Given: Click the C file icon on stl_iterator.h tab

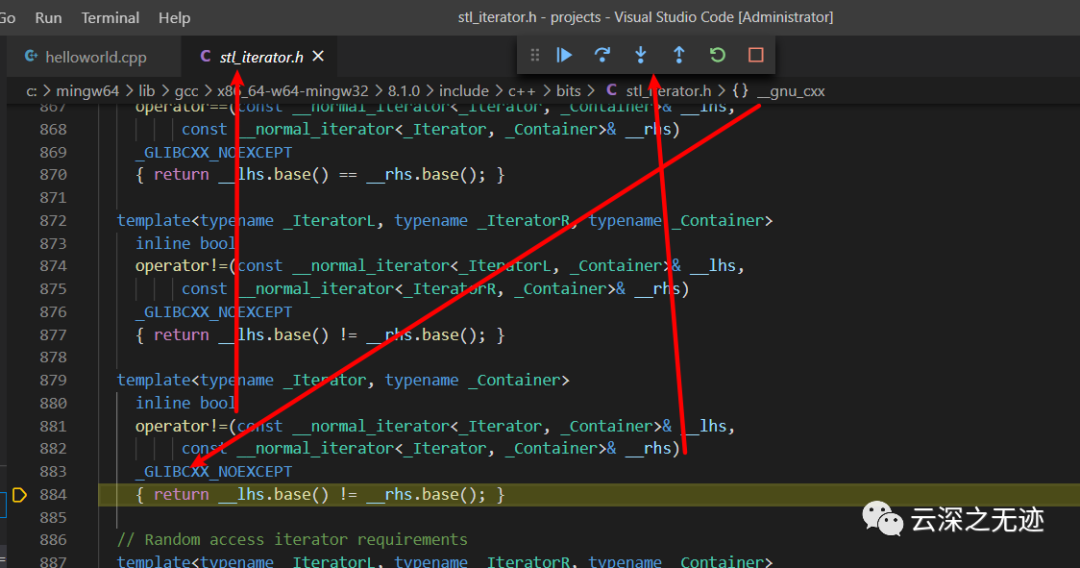Looking at the screenshot, I should 205,56.
